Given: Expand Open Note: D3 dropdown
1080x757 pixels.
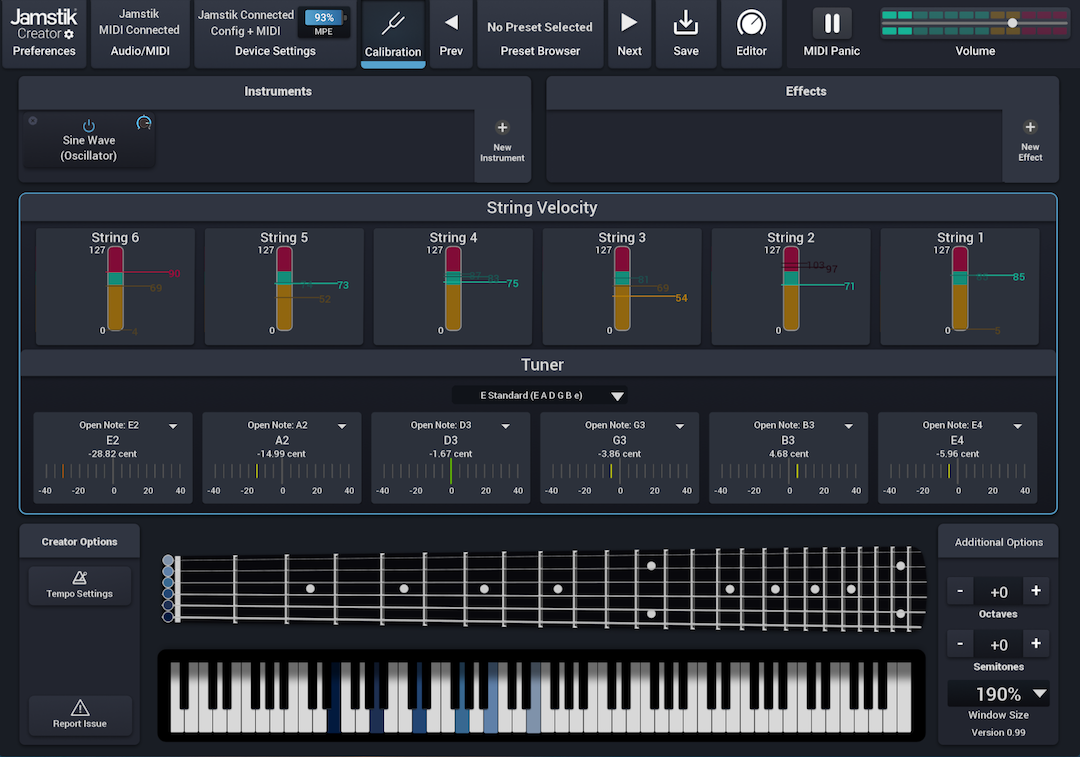Looking at the screenshot, I should 506,426.
